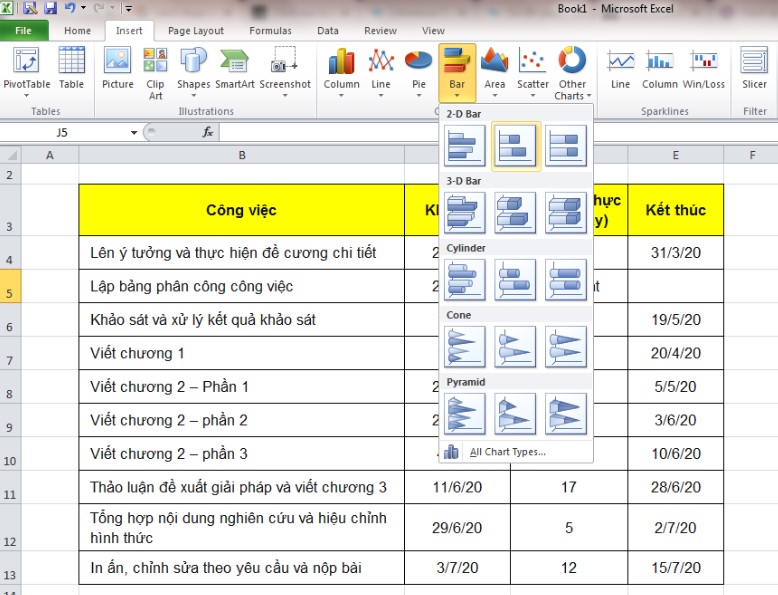Select column B header
Screen dimensions: 778x595
(242, 155)
